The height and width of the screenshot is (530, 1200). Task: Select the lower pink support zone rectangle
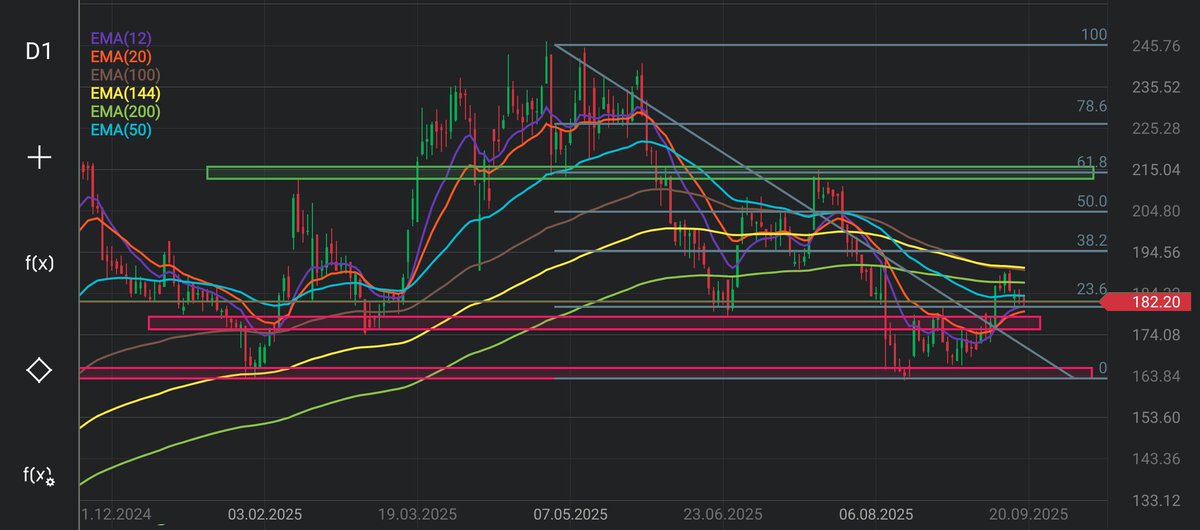586,373
